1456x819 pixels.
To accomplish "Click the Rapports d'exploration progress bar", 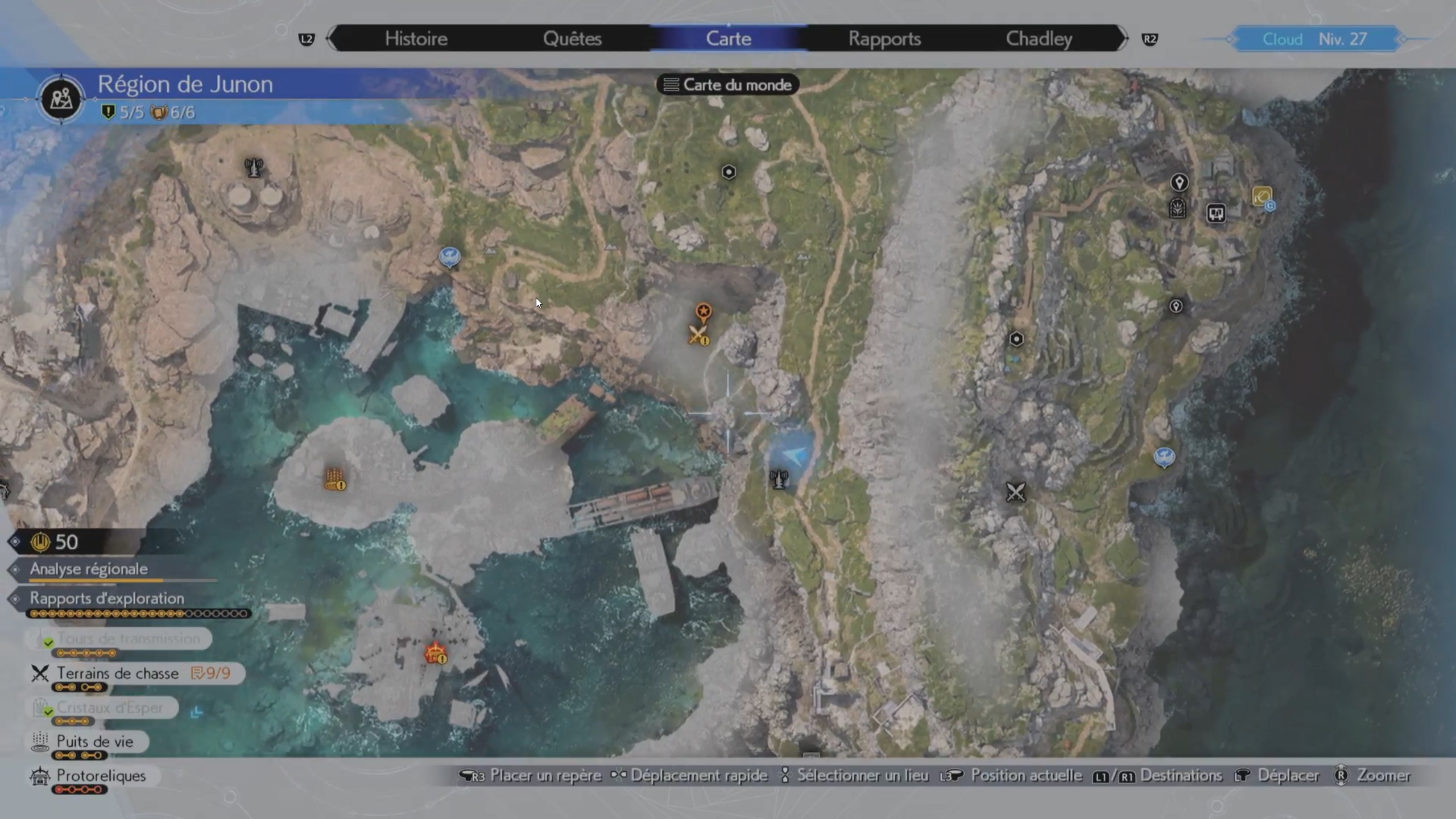I will [139, 614].
